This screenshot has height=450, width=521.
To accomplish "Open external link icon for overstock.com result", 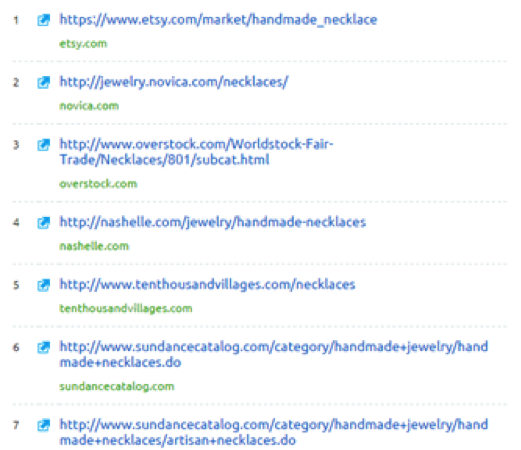I will click(x=43, y=145).
